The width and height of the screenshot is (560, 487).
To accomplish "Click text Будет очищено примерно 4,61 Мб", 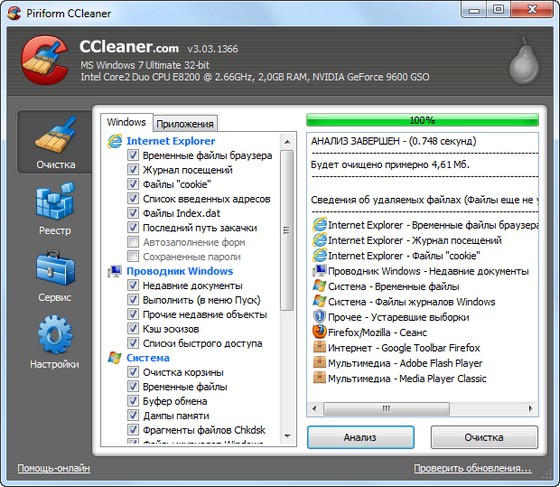I will click(390, 165).
